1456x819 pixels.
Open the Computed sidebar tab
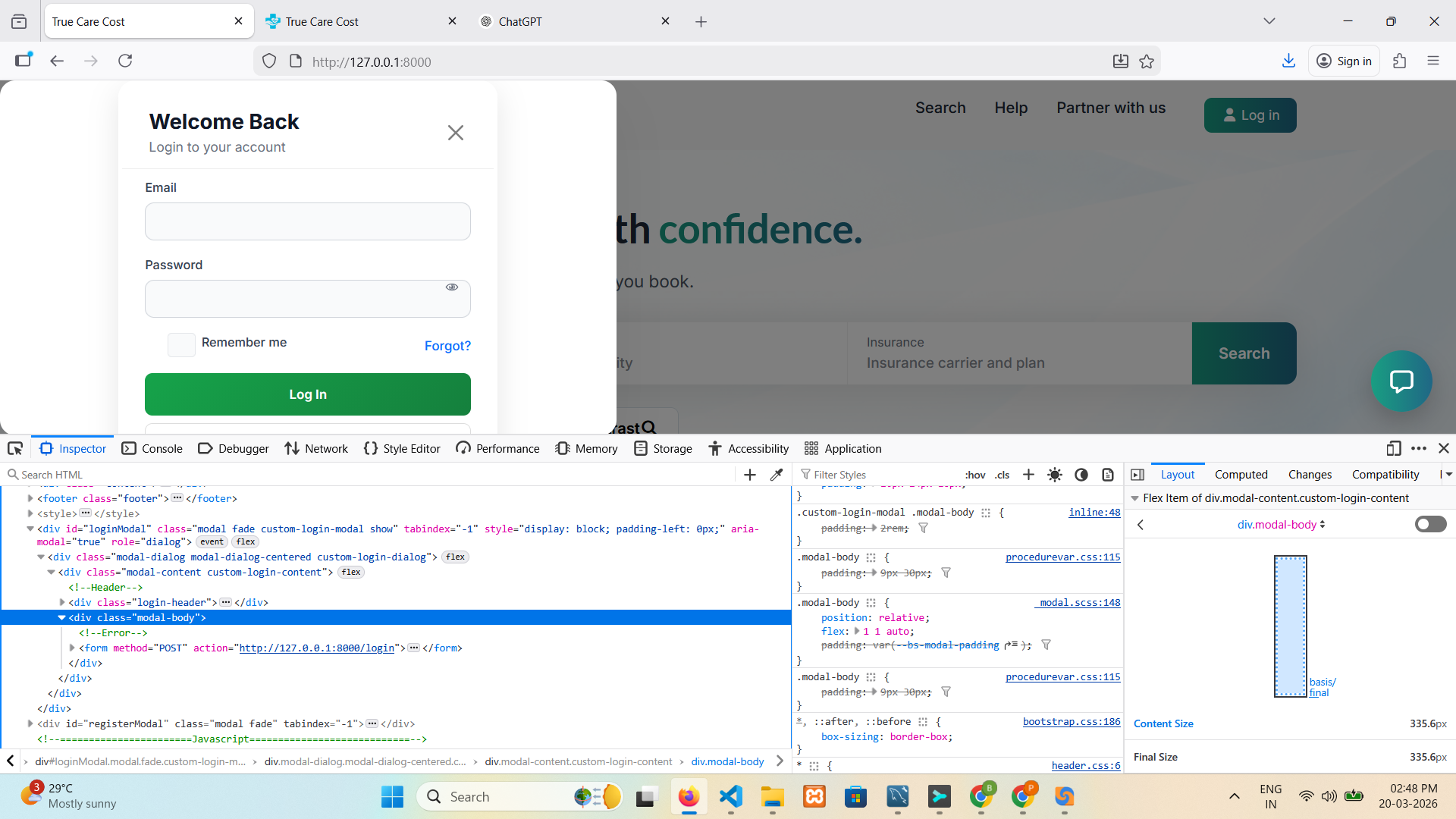(x=1241, y=475)
